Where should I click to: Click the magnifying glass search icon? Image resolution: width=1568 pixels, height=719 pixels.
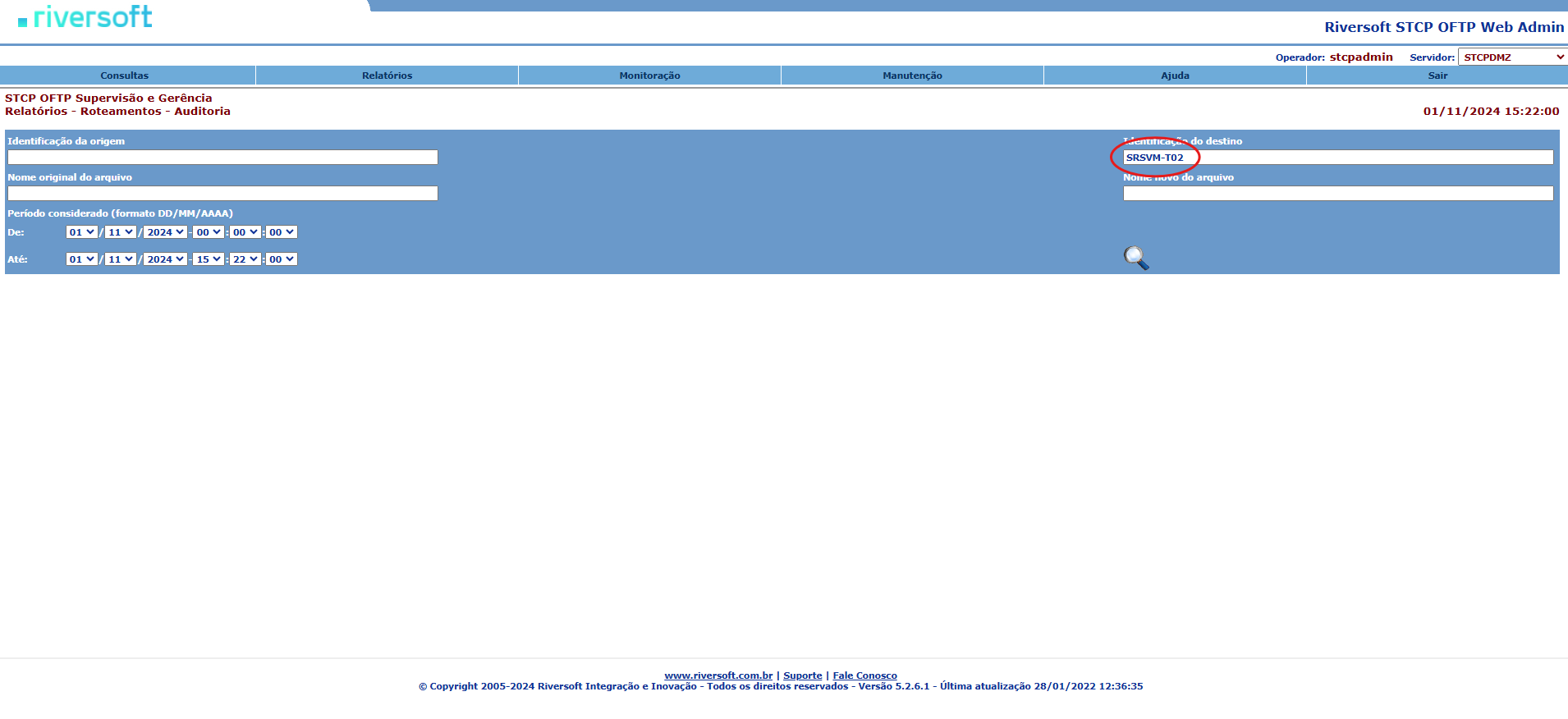(1136, 258)
